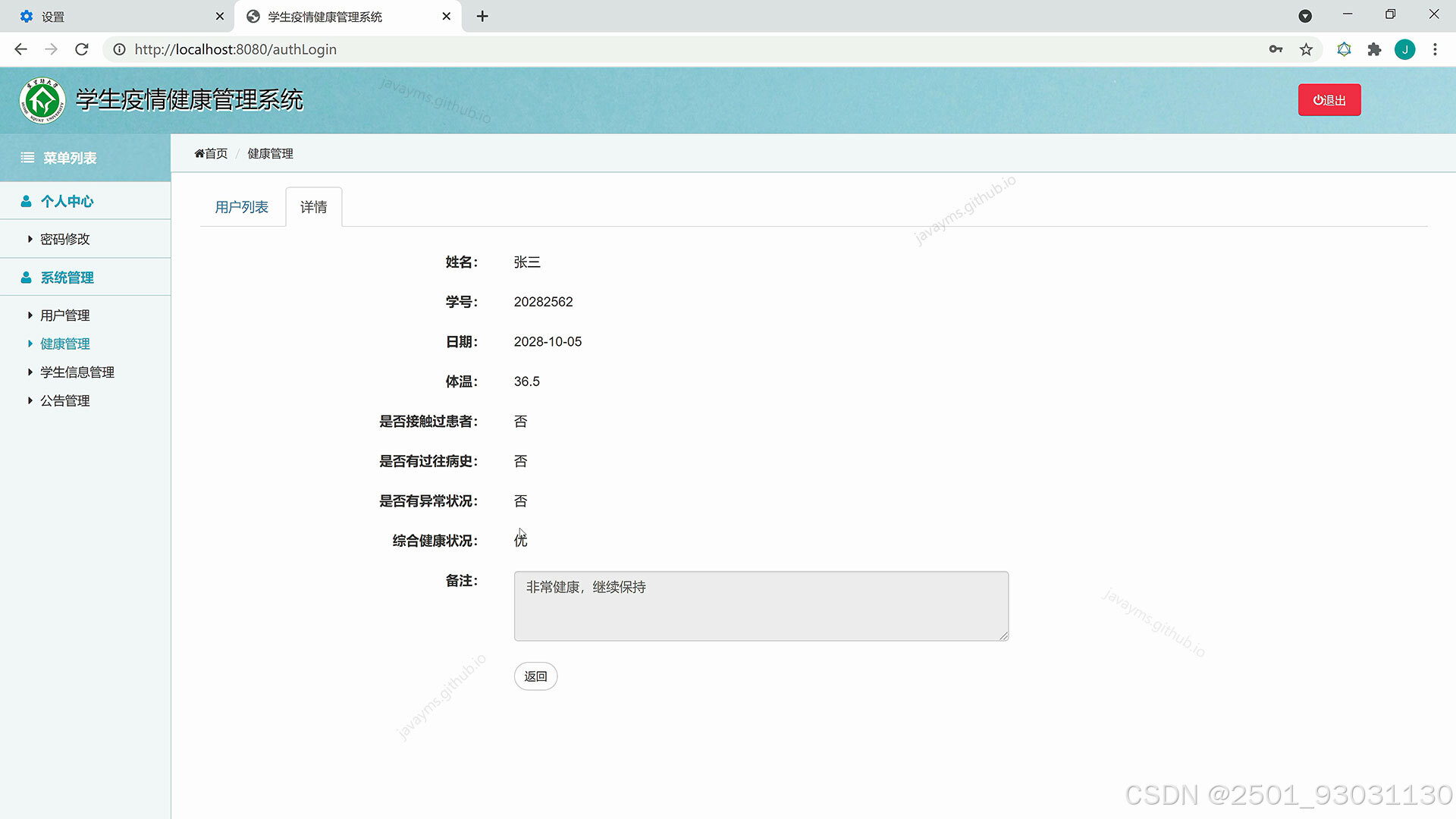
Task: Click the 学生疫情健康管理系统 header title
Action: click(190, 100)
